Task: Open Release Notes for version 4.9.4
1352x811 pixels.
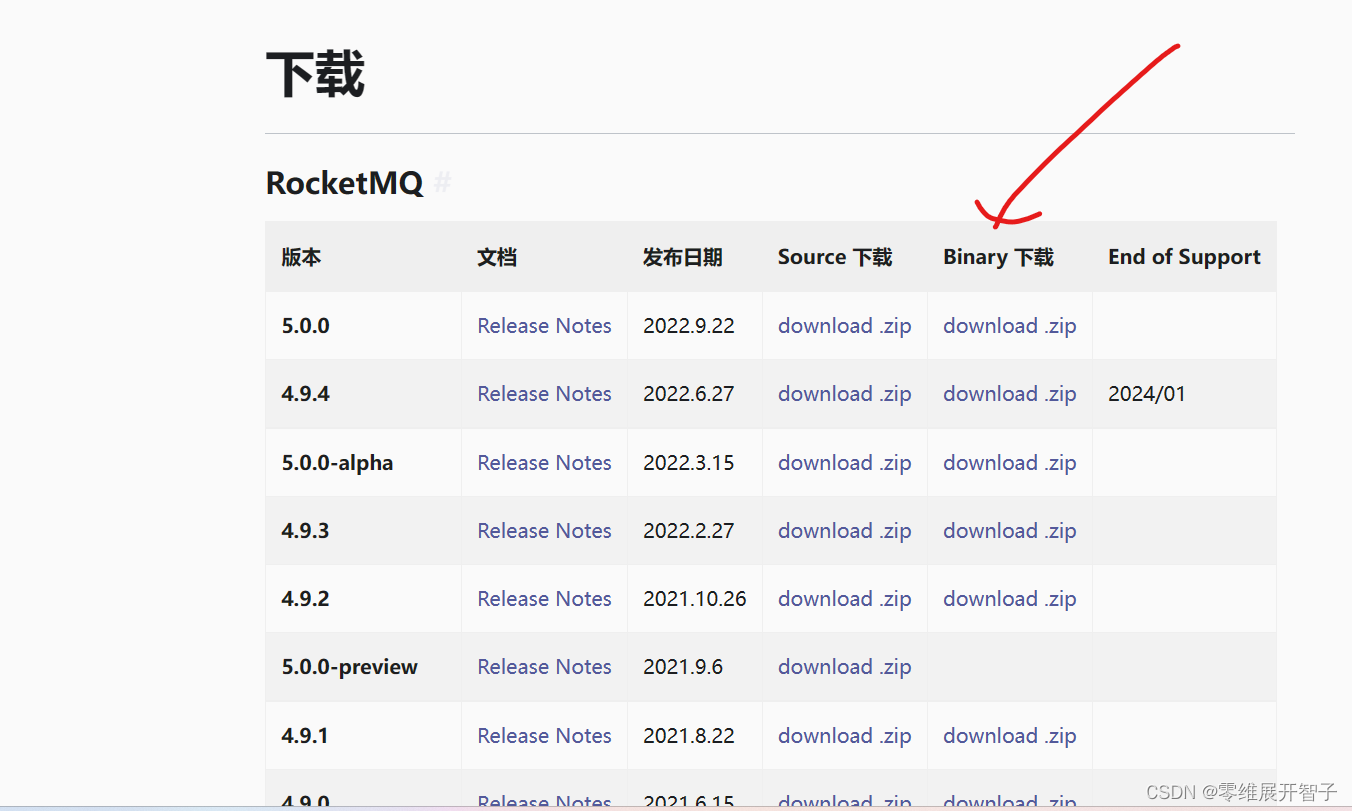Action: click(544, 393)
